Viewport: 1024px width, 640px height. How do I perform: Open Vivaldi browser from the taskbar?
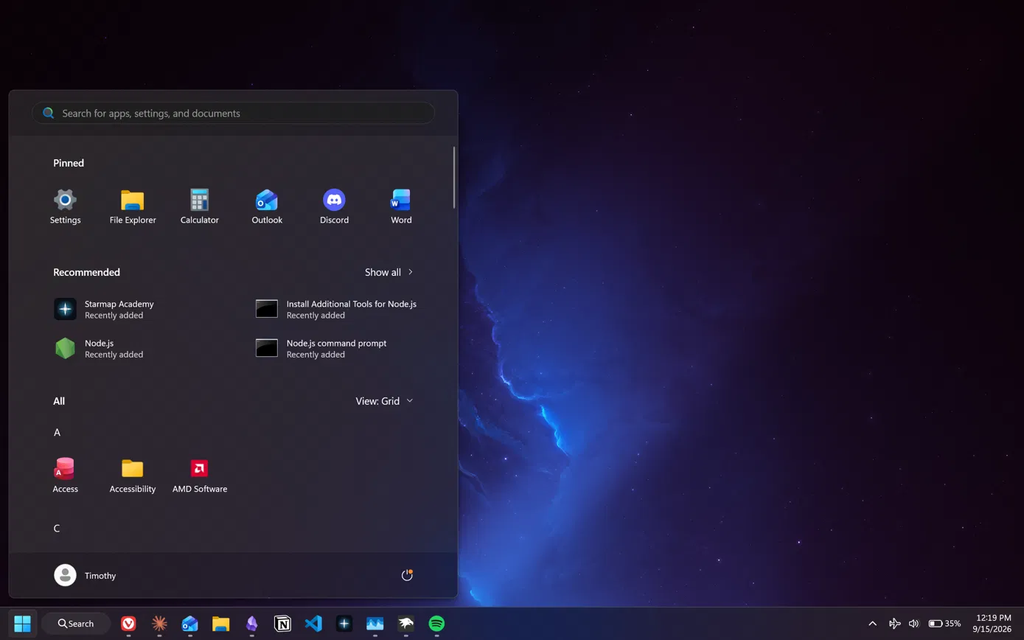[x=129, y=624]
